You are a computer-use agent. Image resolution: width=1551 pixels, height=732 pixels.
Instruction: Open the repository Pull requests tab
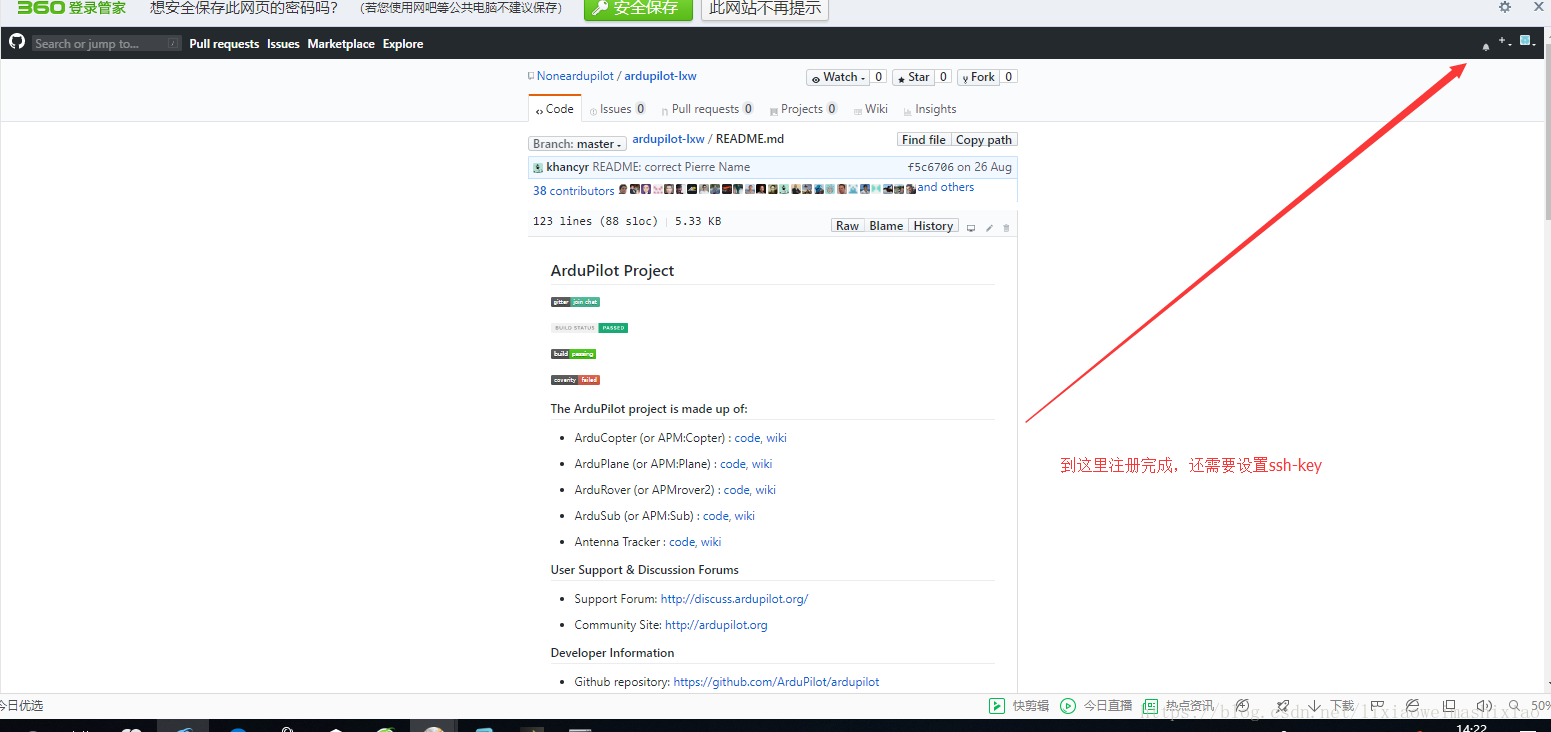706,109
